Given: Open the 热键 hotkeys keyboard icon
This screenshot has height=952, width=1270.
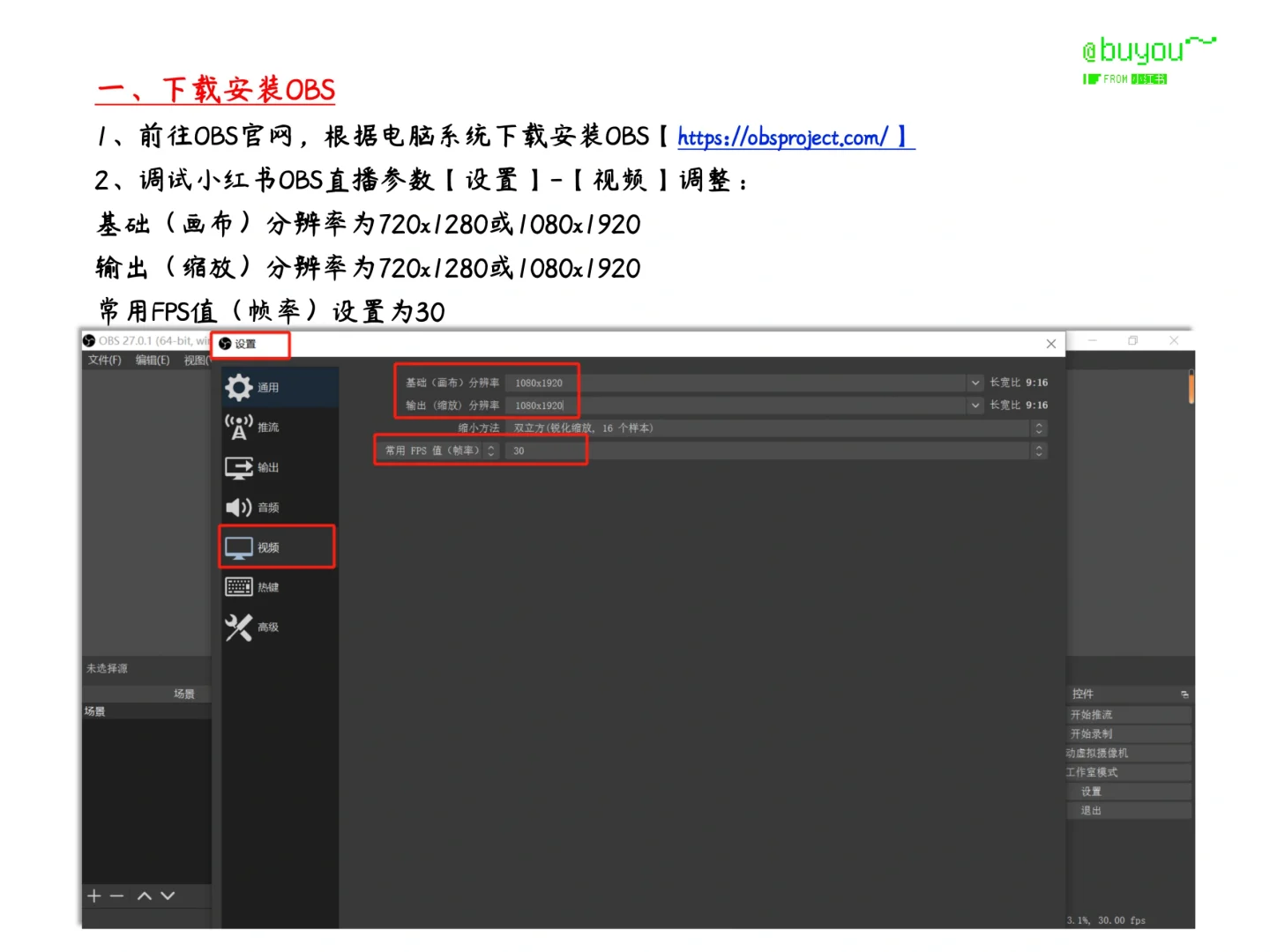Looking at the screenshot, I should (x=239, y=586).
